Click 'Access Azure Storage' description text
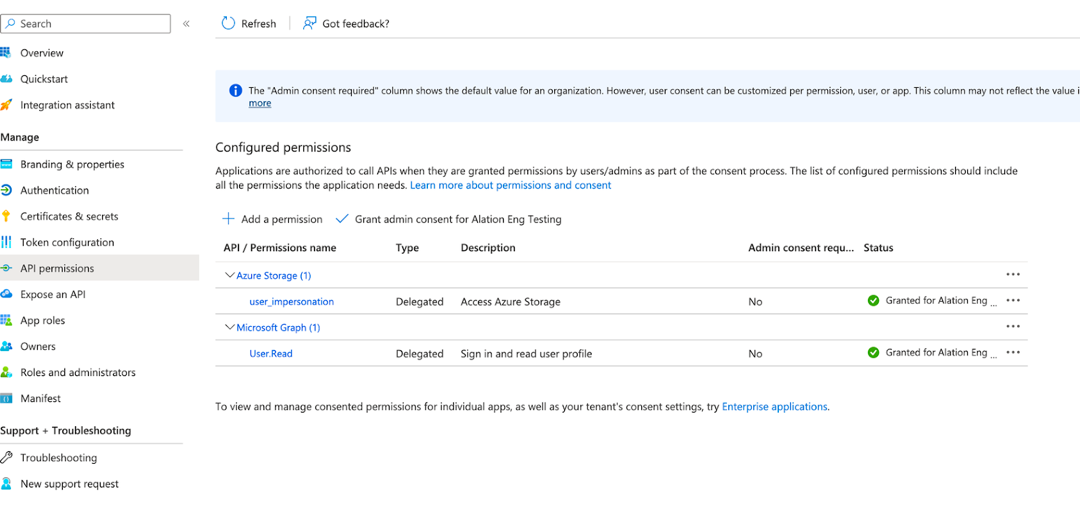Screen dimensions: 1080x514 [510, 301]
